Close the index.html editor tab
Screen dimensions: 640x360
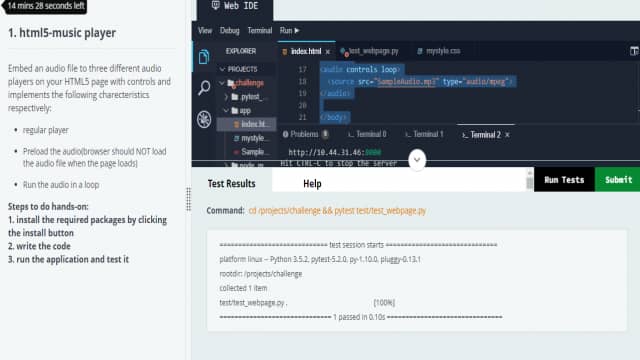point(327,52)
